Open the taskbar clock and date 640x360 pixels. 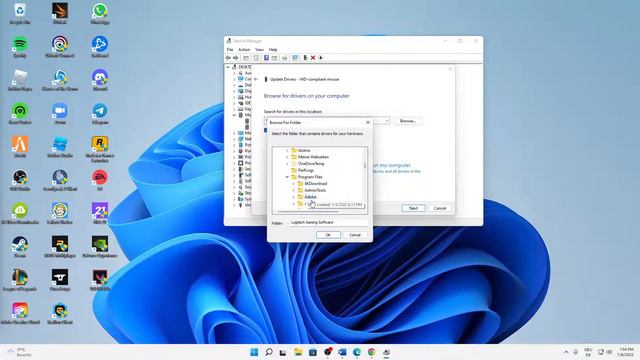point(626,352)
